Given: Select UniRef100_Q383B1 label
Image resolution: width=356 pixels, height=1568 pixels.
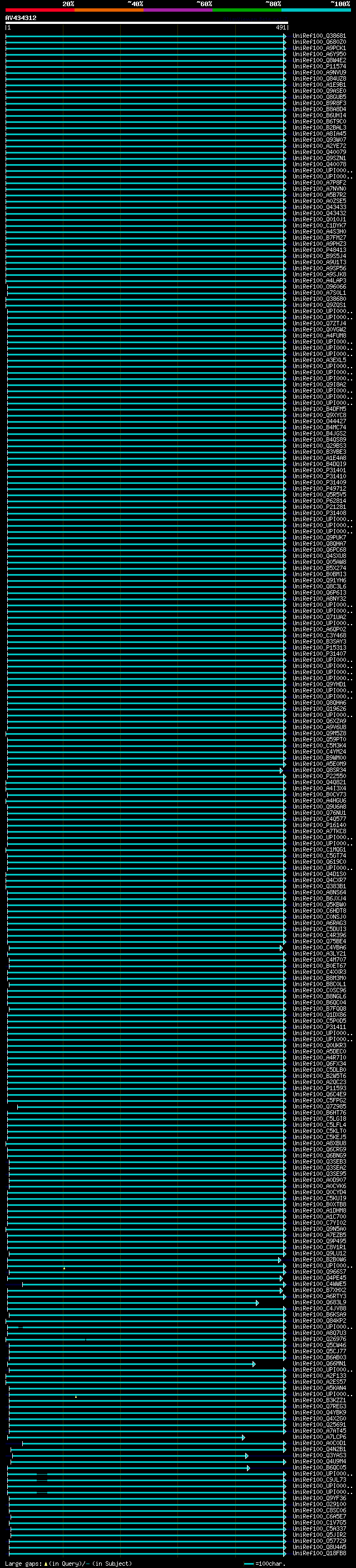Looking at the screenshot, I should tap(319, 886).
